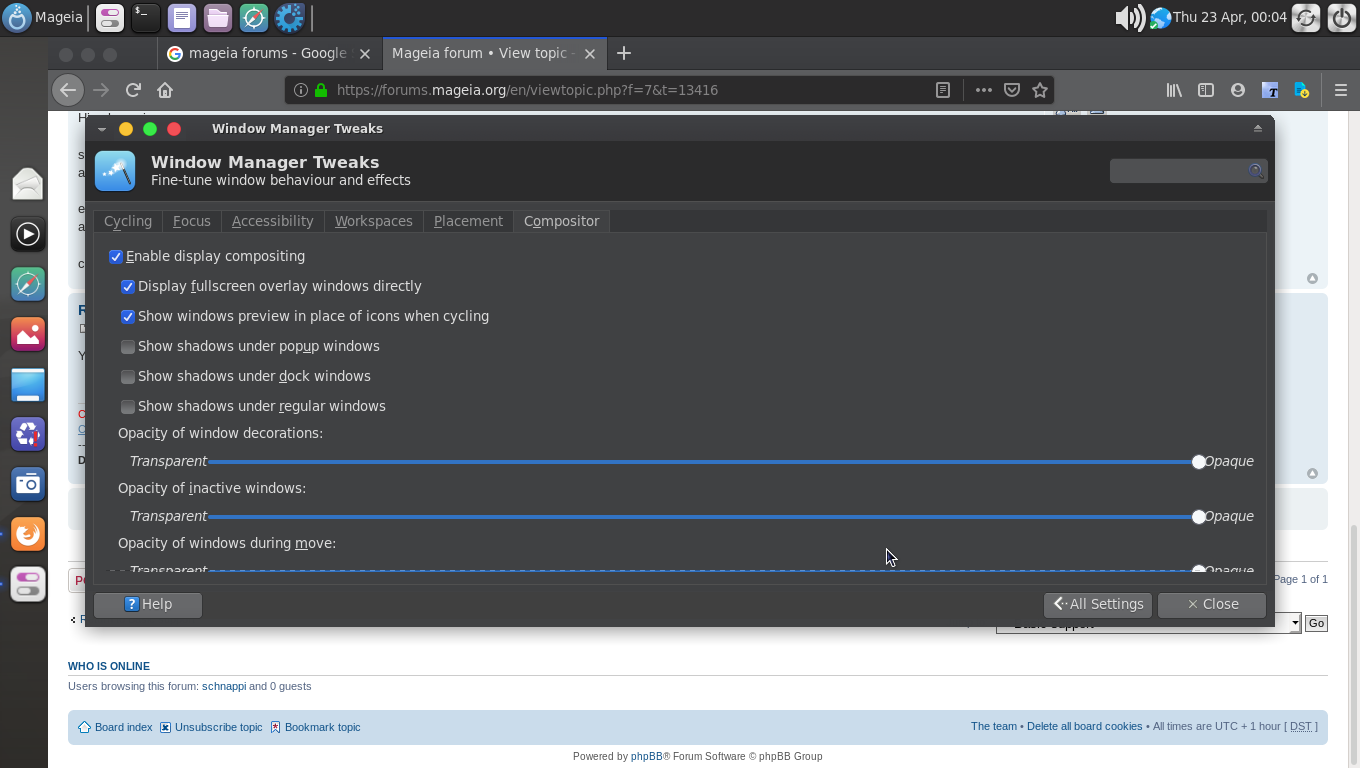Open the browser library

coord(1174,90)
